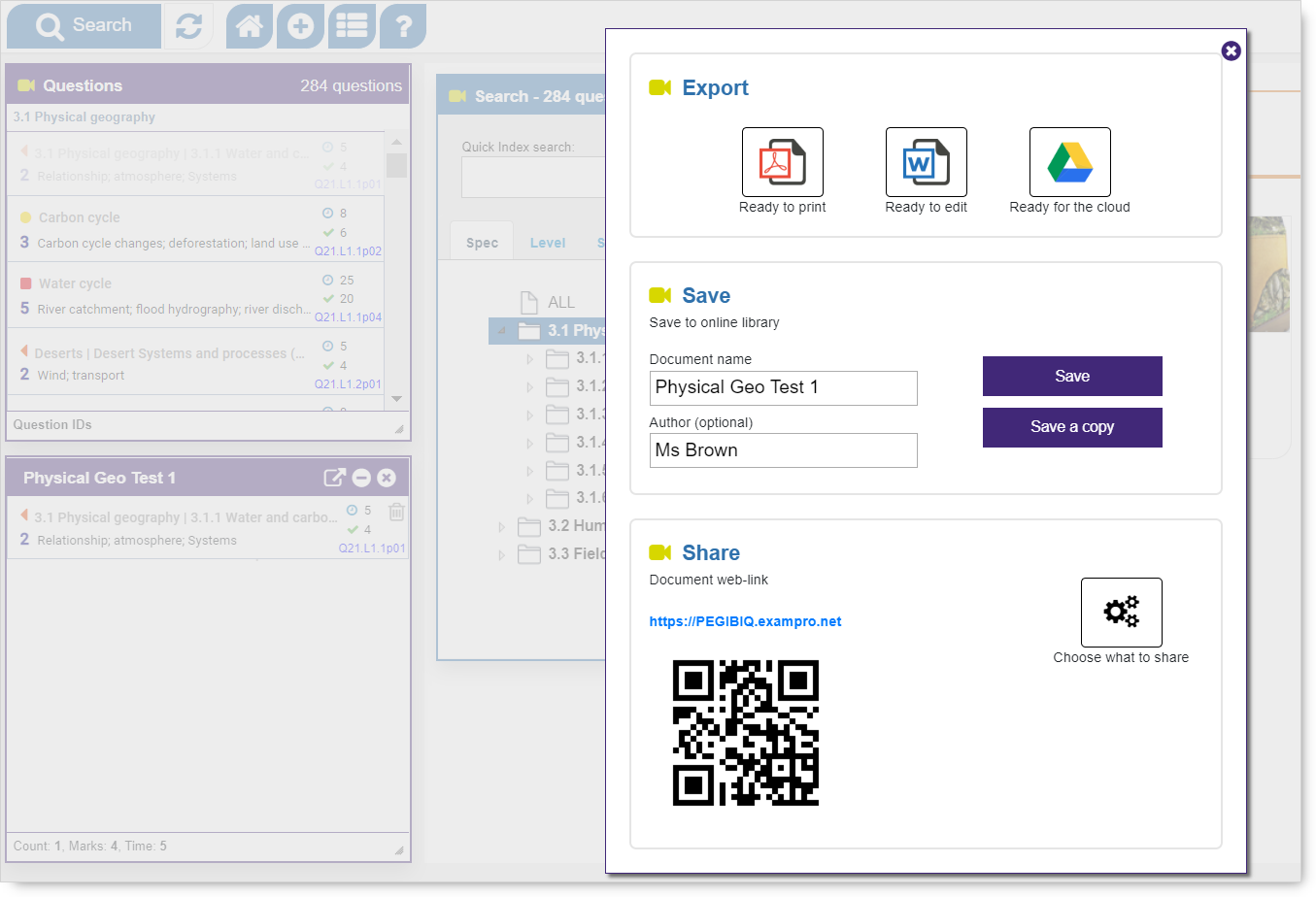The width and height of the screenshot is (1316, 897).
Task: Export to Google Drive, Ready for the cloud
Action: [x=1069, y=162]
